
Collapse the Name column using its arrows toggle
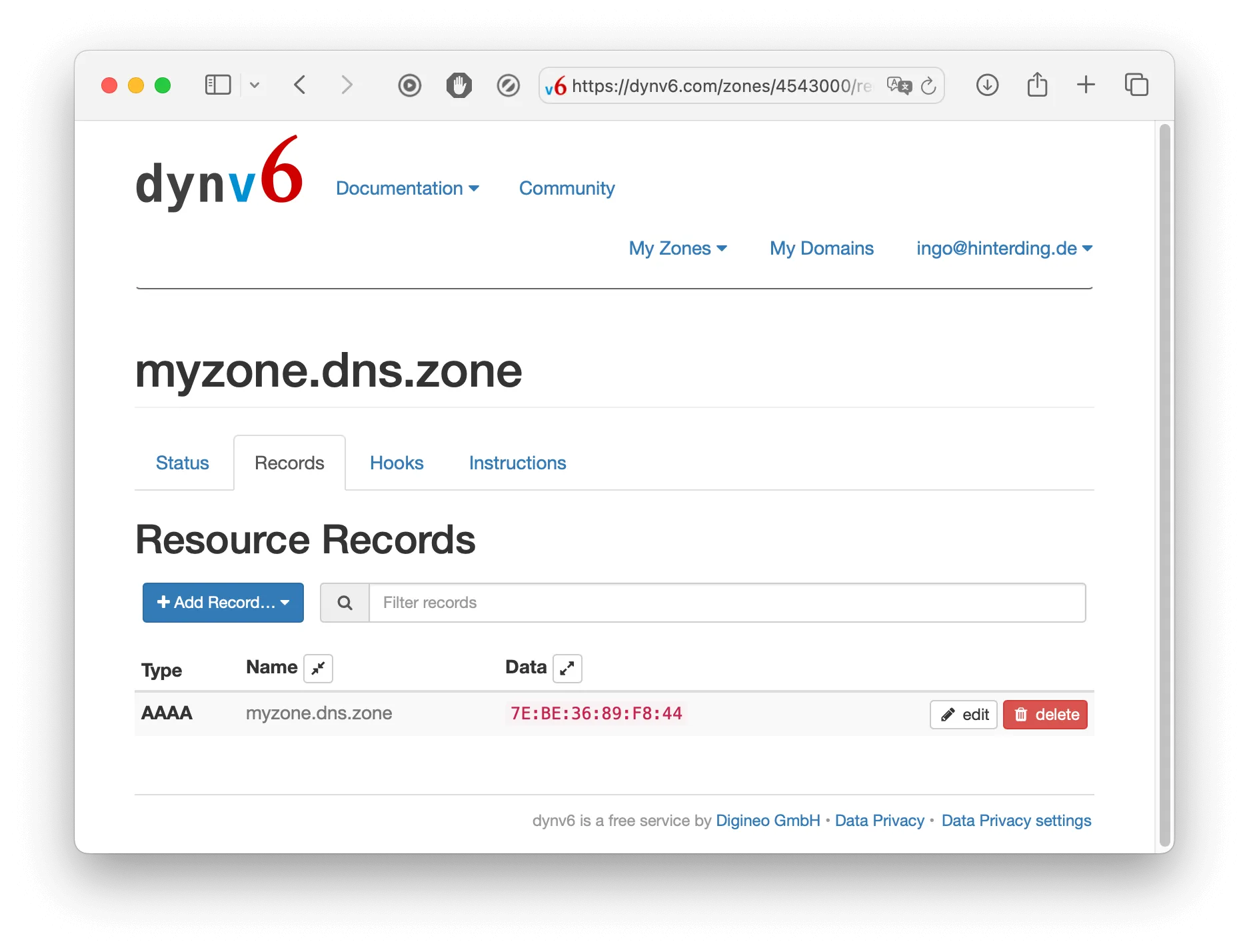318,668
